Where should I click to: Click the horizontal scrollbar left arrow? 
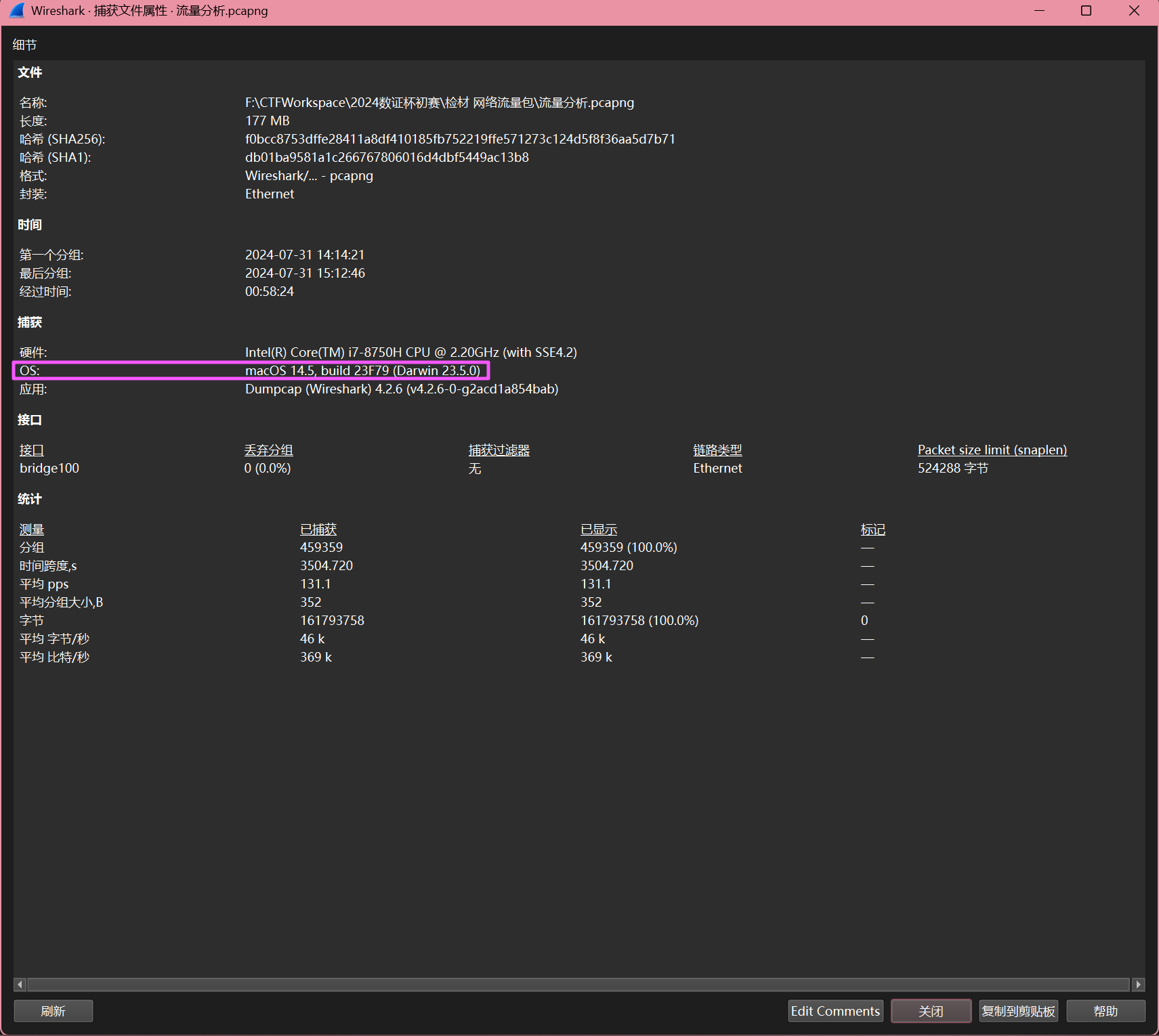coord(20,985)
